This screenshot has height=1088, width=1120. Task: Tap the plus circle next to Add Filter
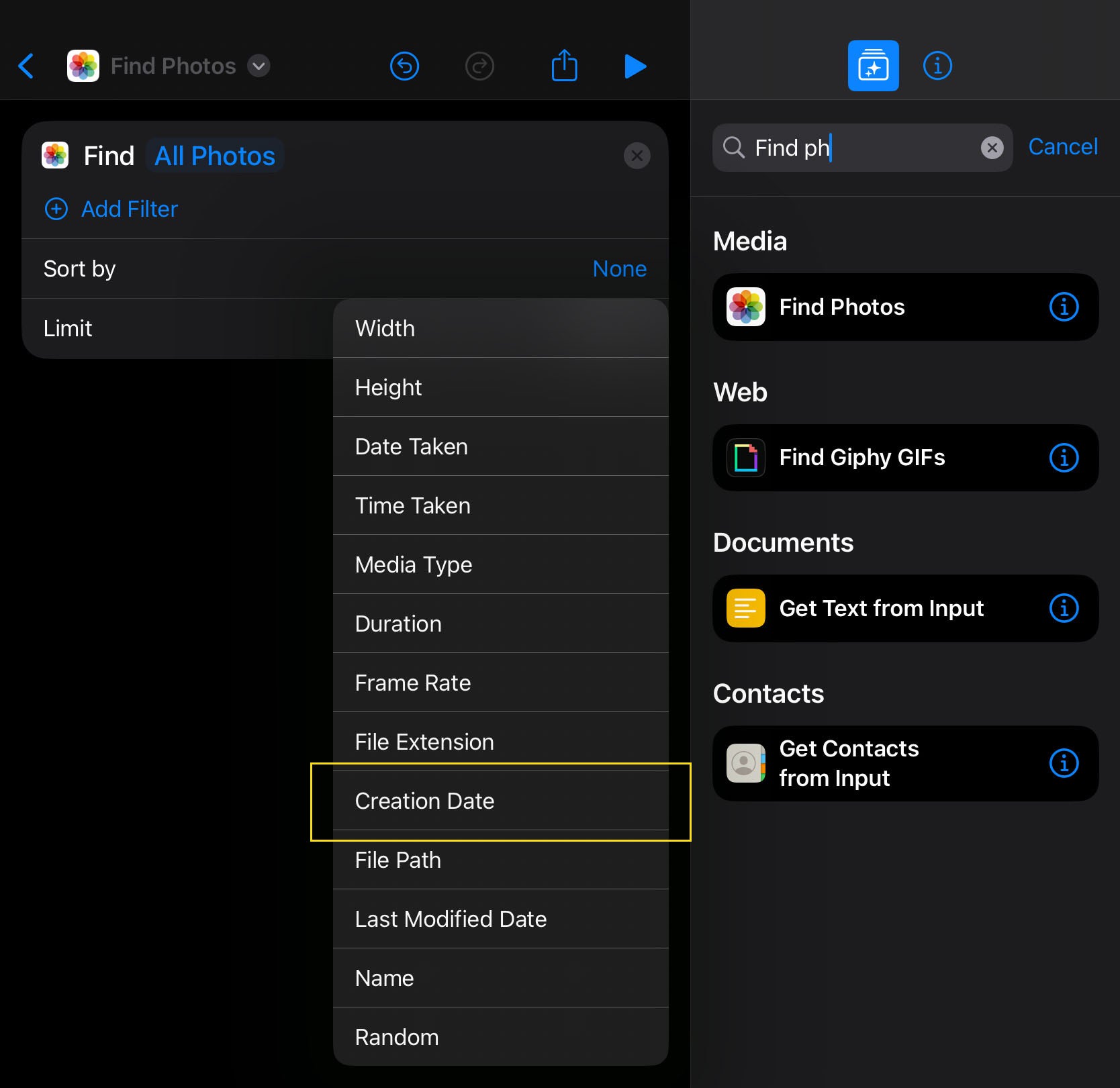click(56, 209)
